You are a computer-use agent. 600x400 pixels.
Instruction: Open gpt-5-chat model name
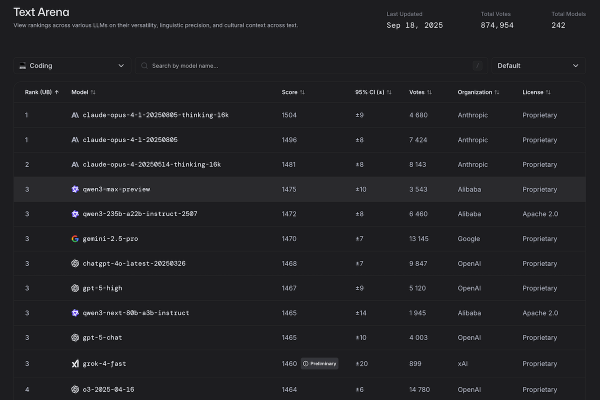[x=102, y=338]
